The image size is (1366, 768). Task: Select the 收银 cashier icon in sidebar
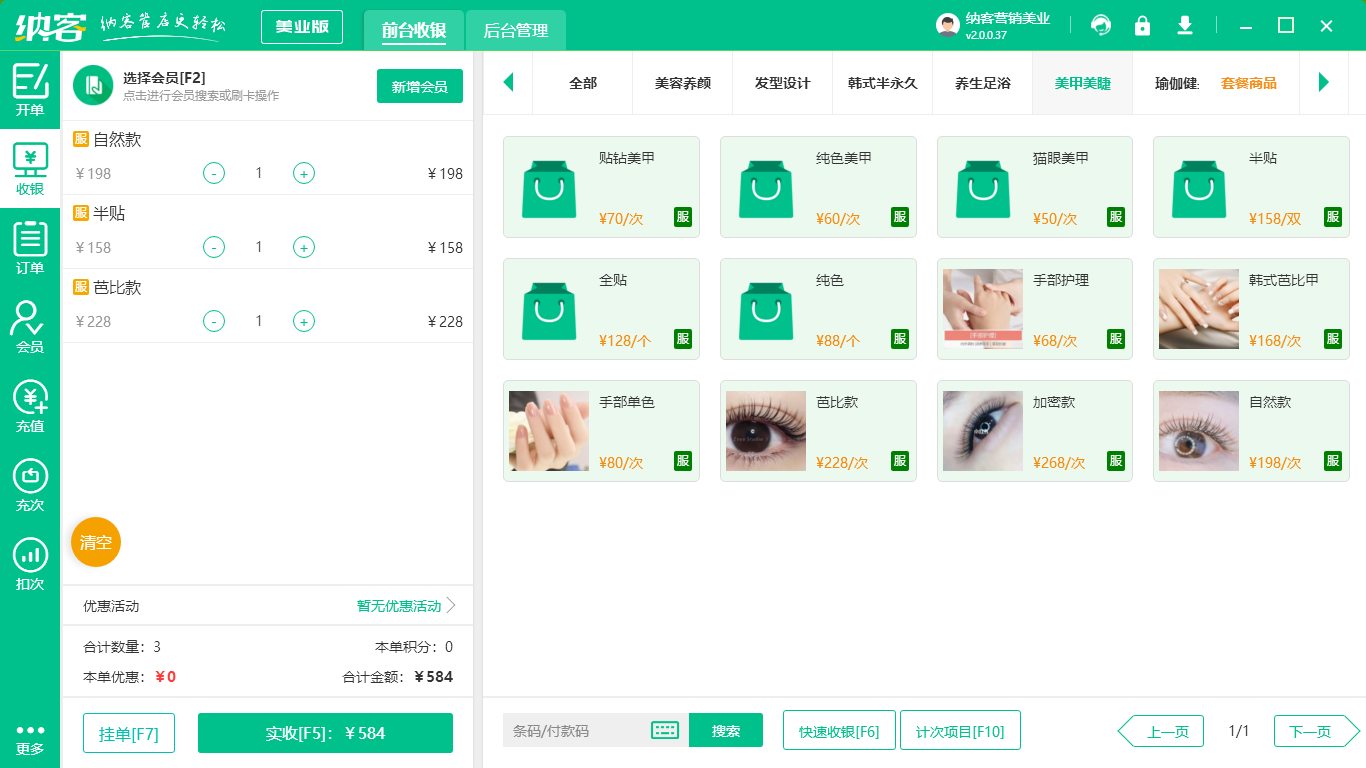[x=29, y=166]
